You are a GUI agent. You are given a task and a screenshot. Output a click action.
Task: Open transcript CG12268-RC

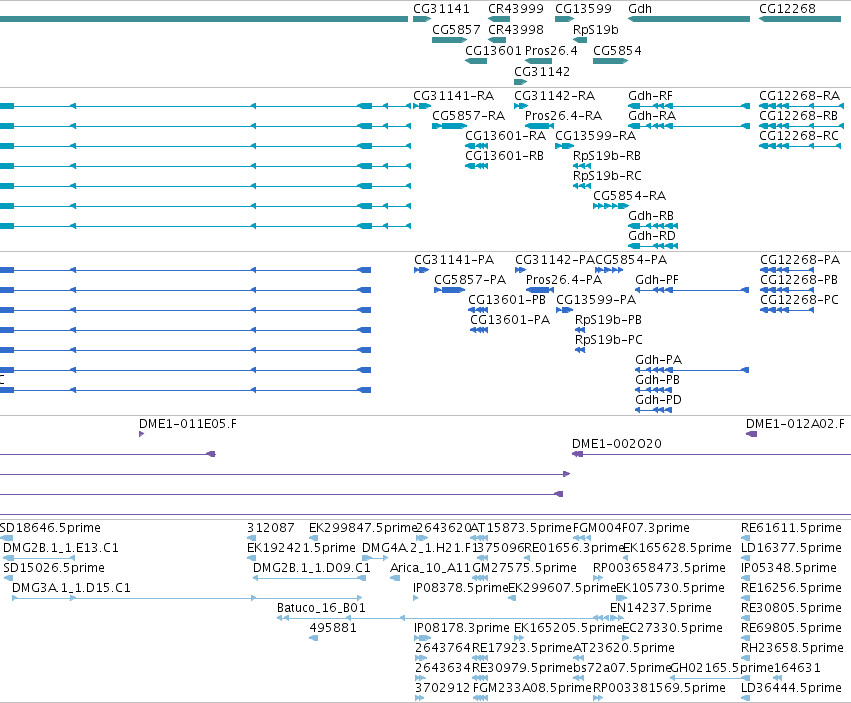[798, 136]
